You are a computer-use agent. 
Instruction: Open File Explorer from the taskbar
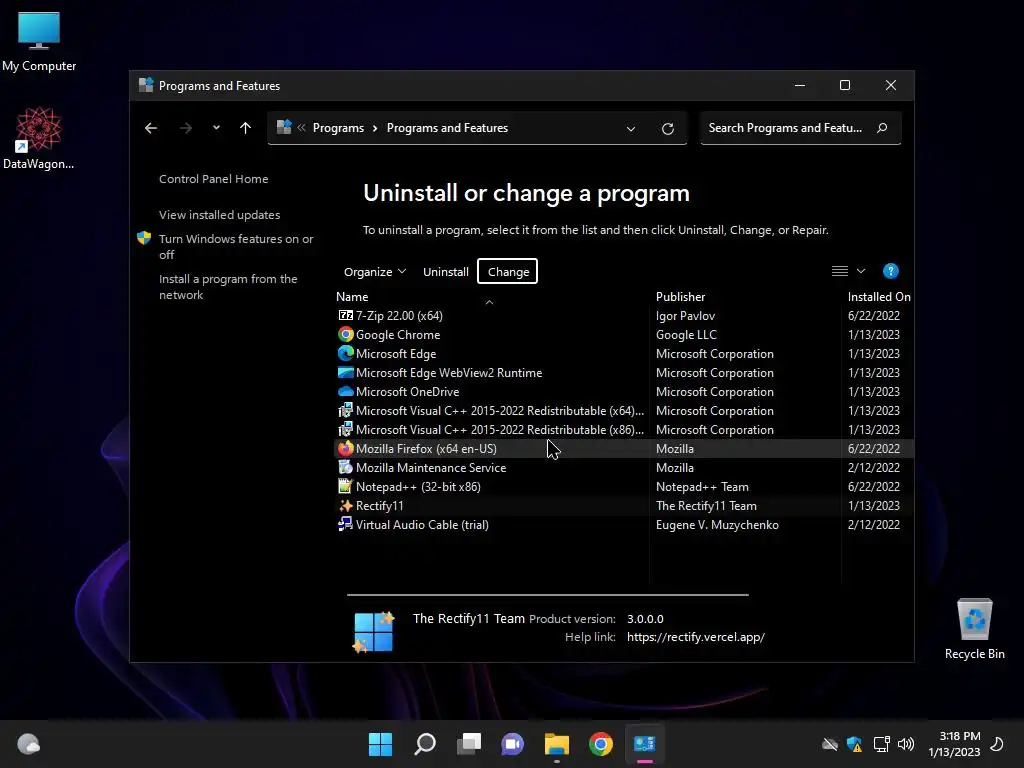coord(557,744)
